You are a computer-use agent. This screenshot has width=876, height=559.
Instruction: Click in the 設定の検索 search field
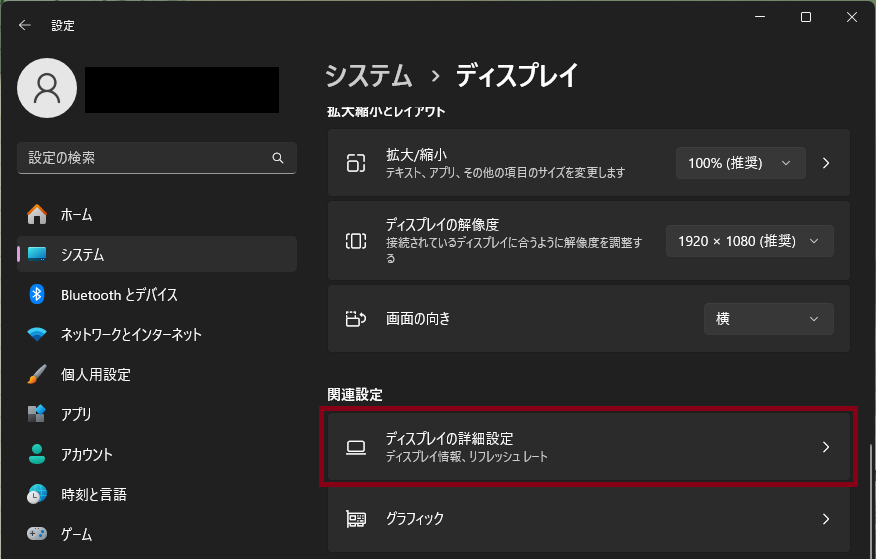tap(145, 158)
